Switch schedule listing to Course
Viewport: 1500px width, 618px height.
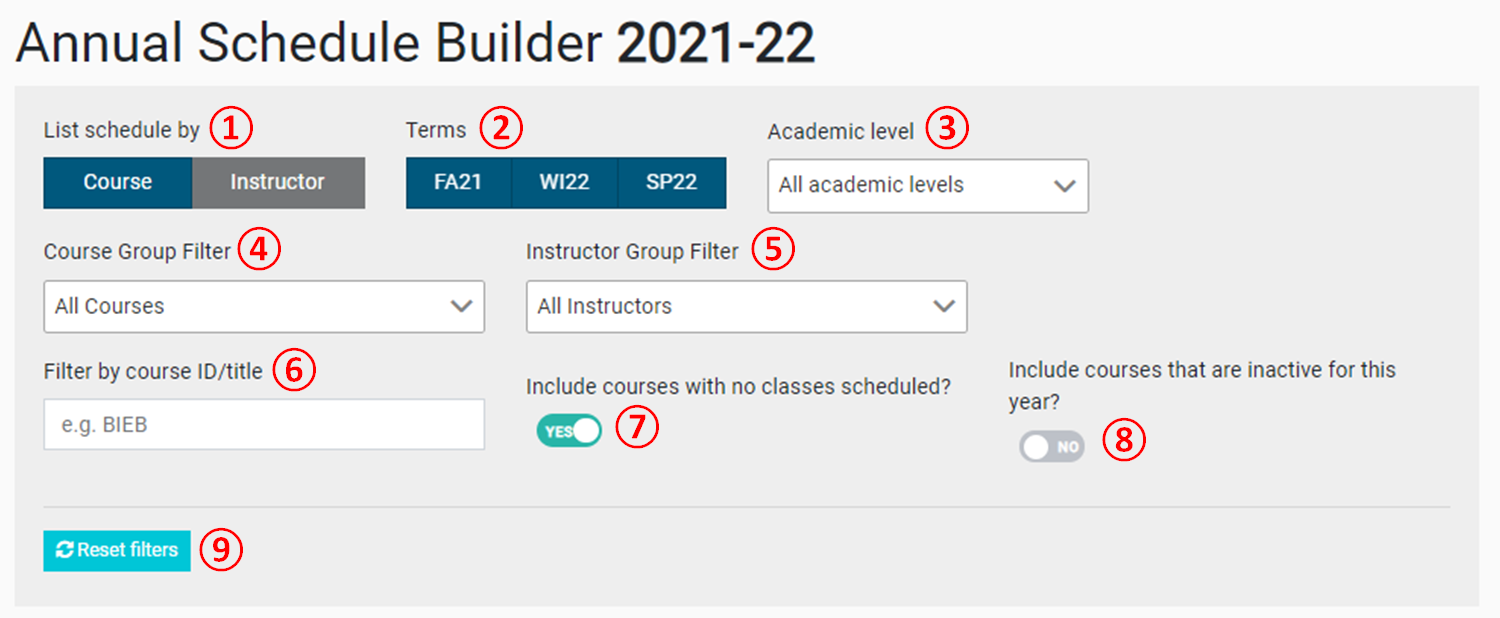click(x=117, y=182)
